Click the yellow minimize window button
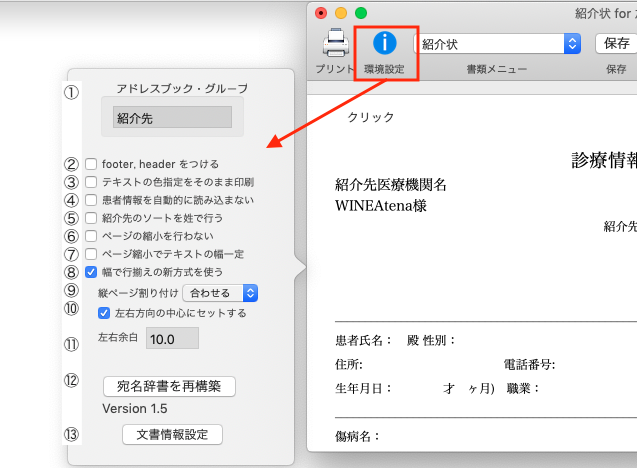 341,13
